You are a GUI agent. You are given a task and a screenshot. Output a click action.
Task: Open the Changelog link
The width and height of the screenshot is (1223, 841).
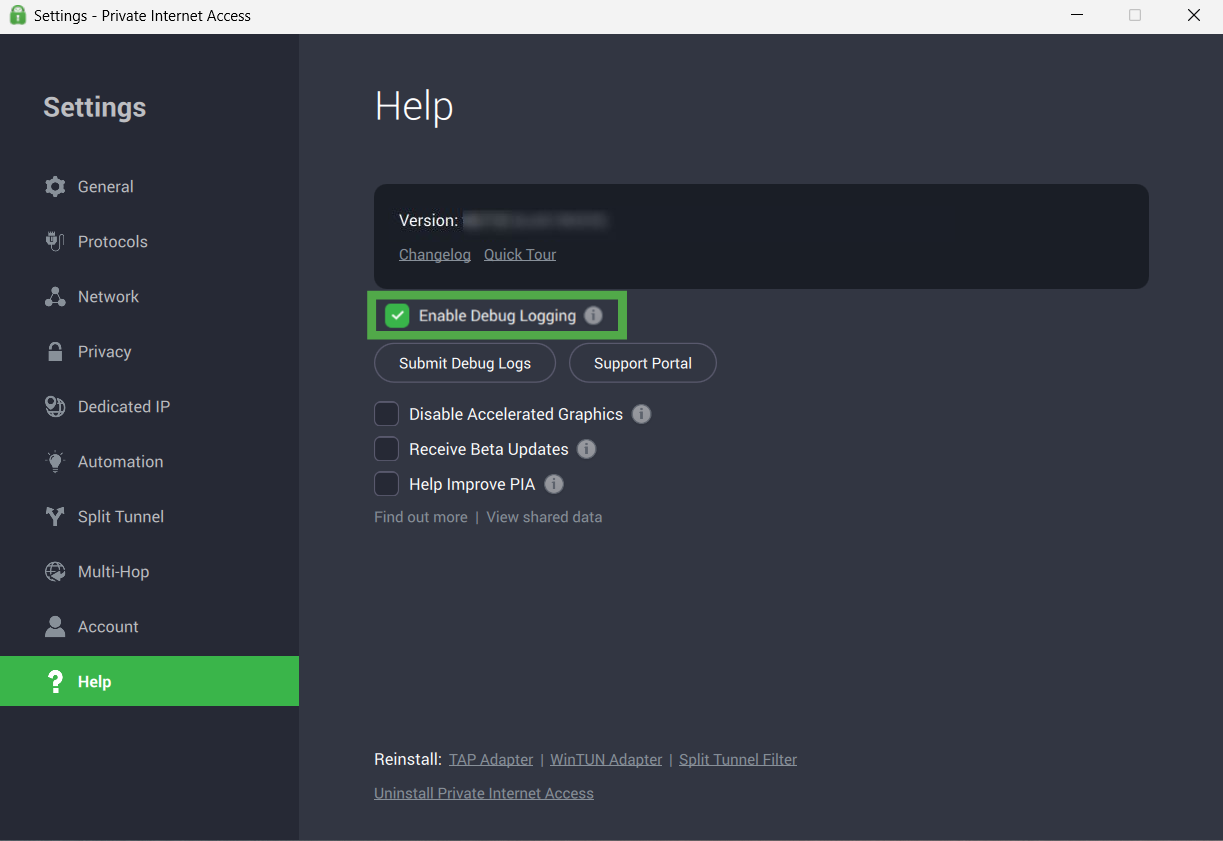[435, 254]
